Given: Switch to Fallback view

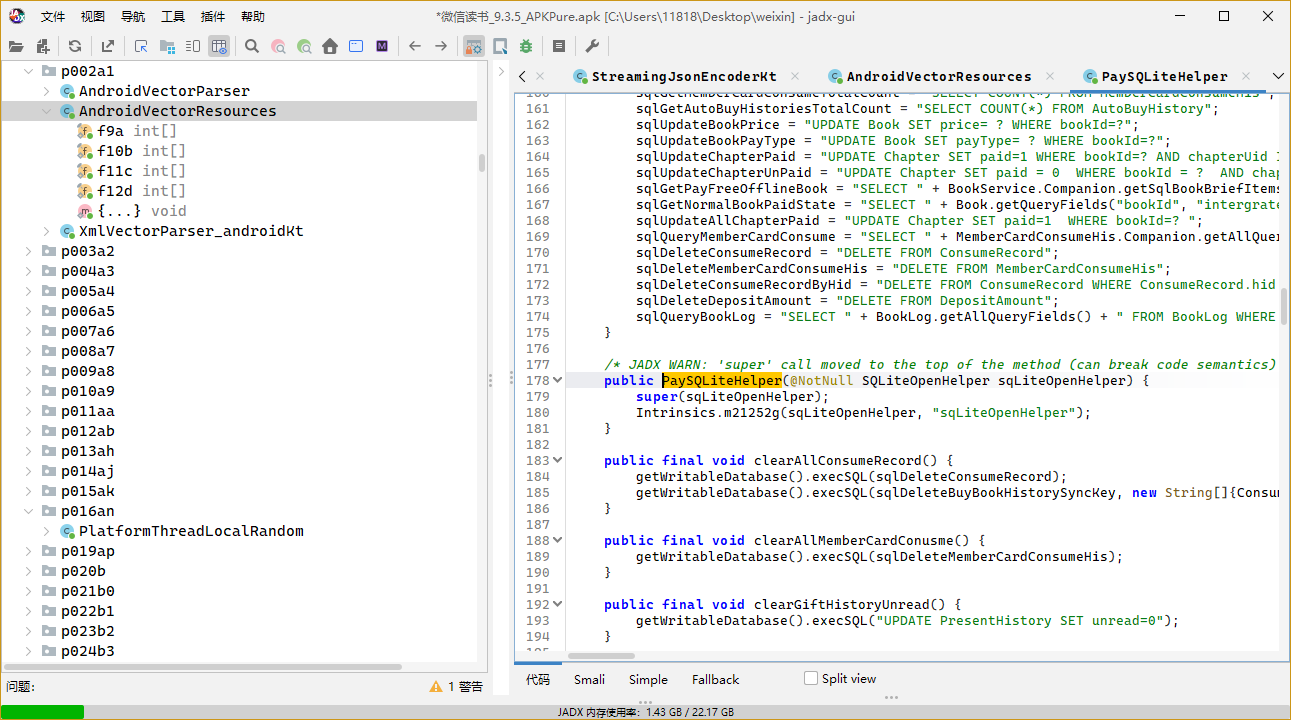Looking at the screenshot, I should click(715, 679).
